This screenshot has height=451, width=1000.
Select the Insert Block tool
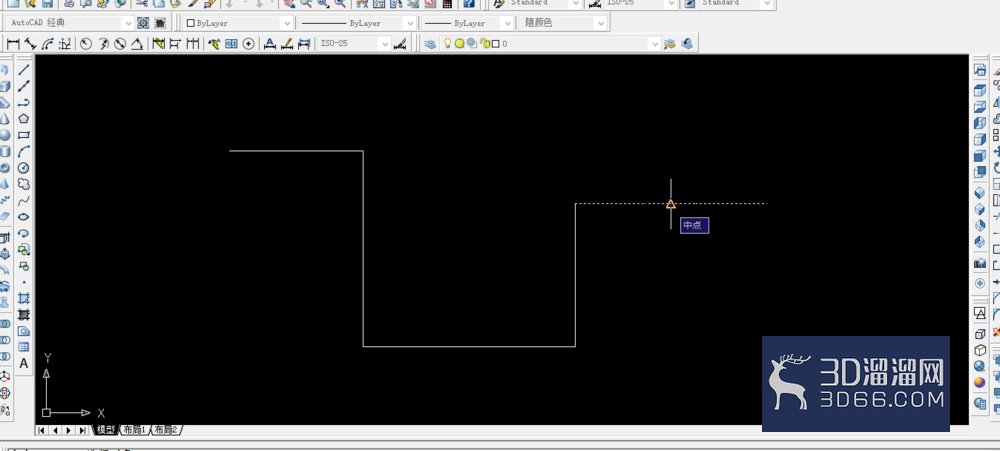pyautogui.click(x=24, y=249)
